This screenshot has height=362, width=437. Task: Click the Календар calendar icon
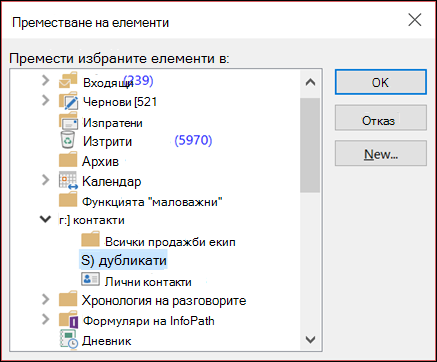(68, 180)
